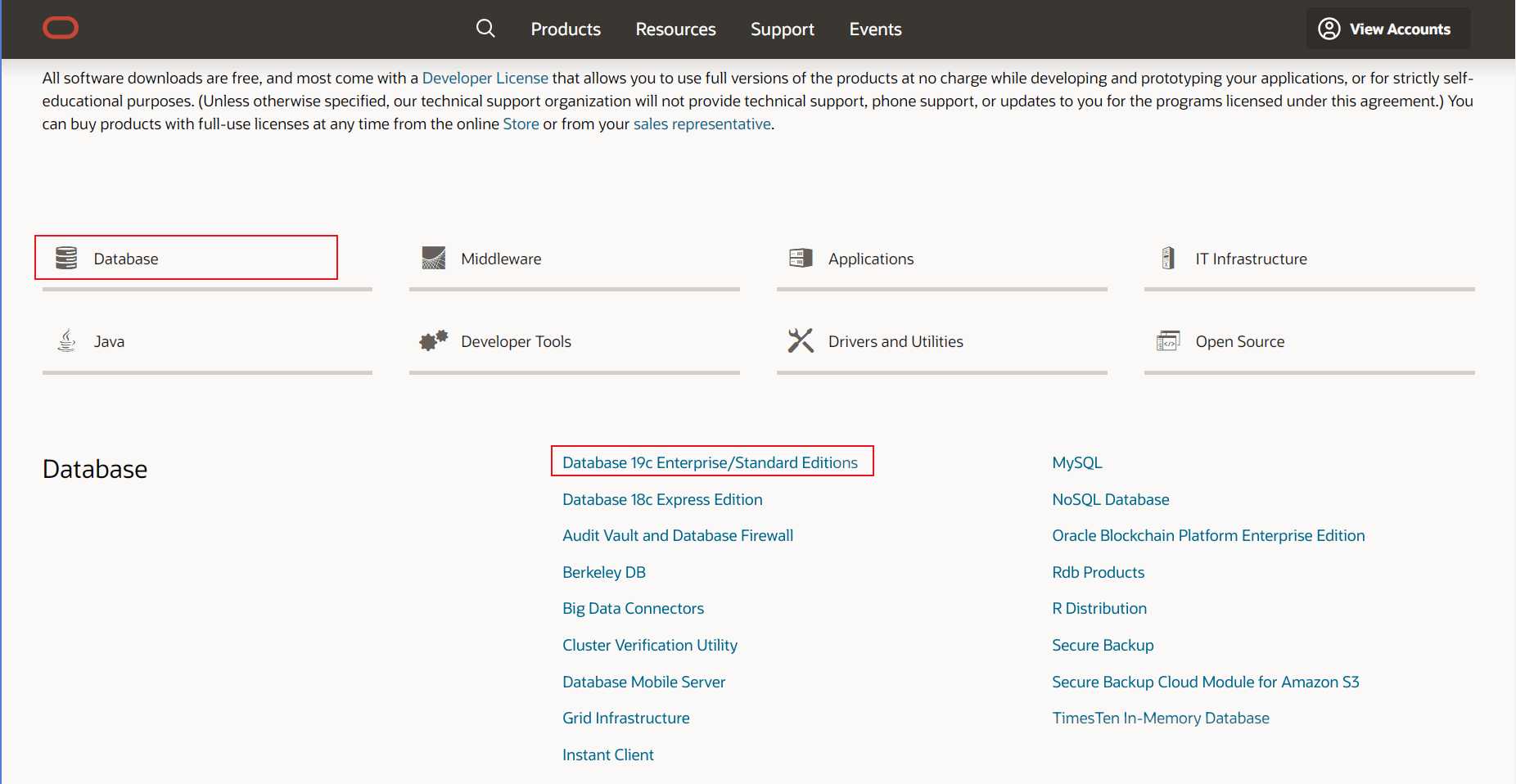Click the IT Infrastructure server icon
Screen dimensions: 1516x784
(1168, 259)
